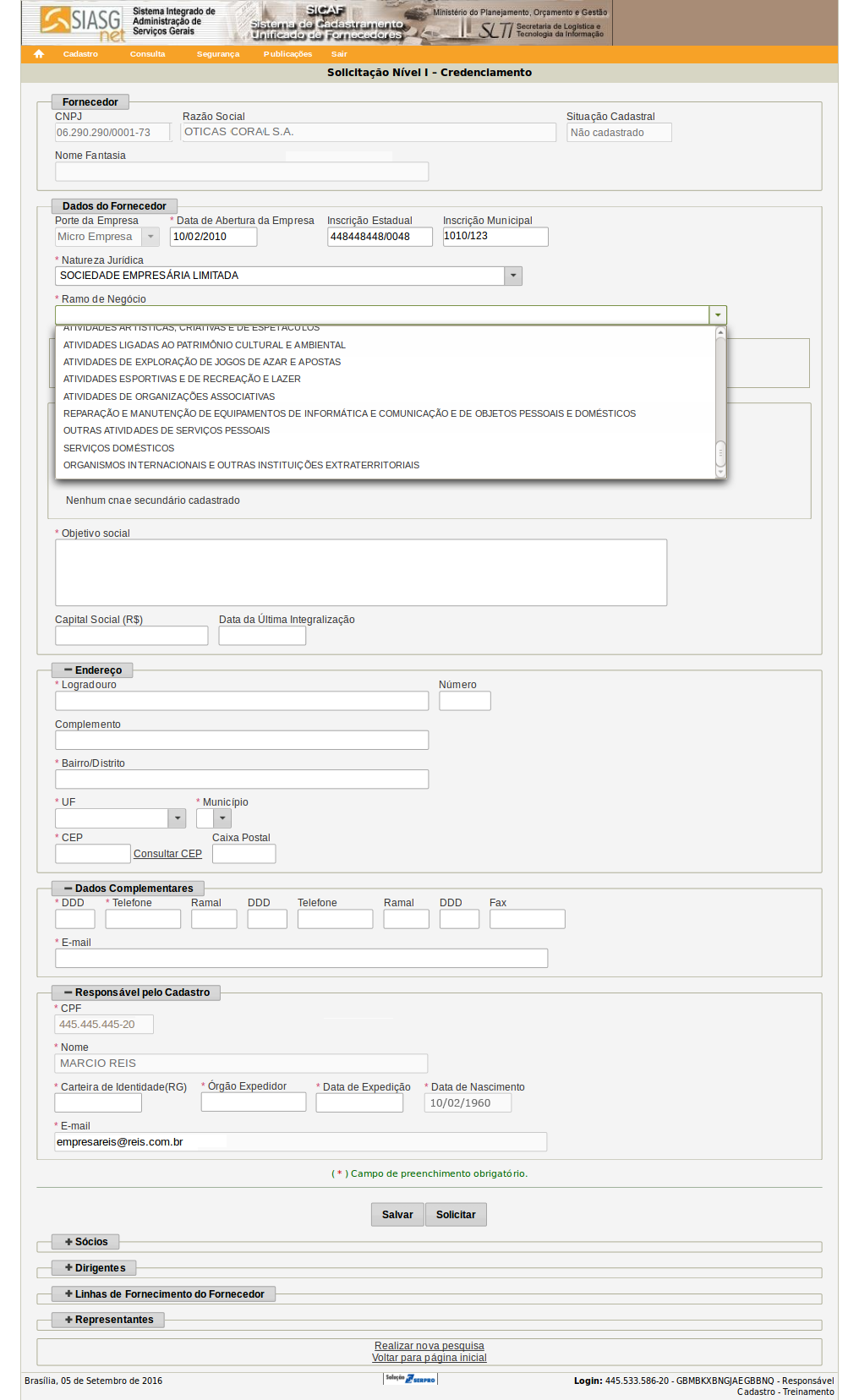
Task: Open the Cadastro menu
Action: [x=80, y=54]
